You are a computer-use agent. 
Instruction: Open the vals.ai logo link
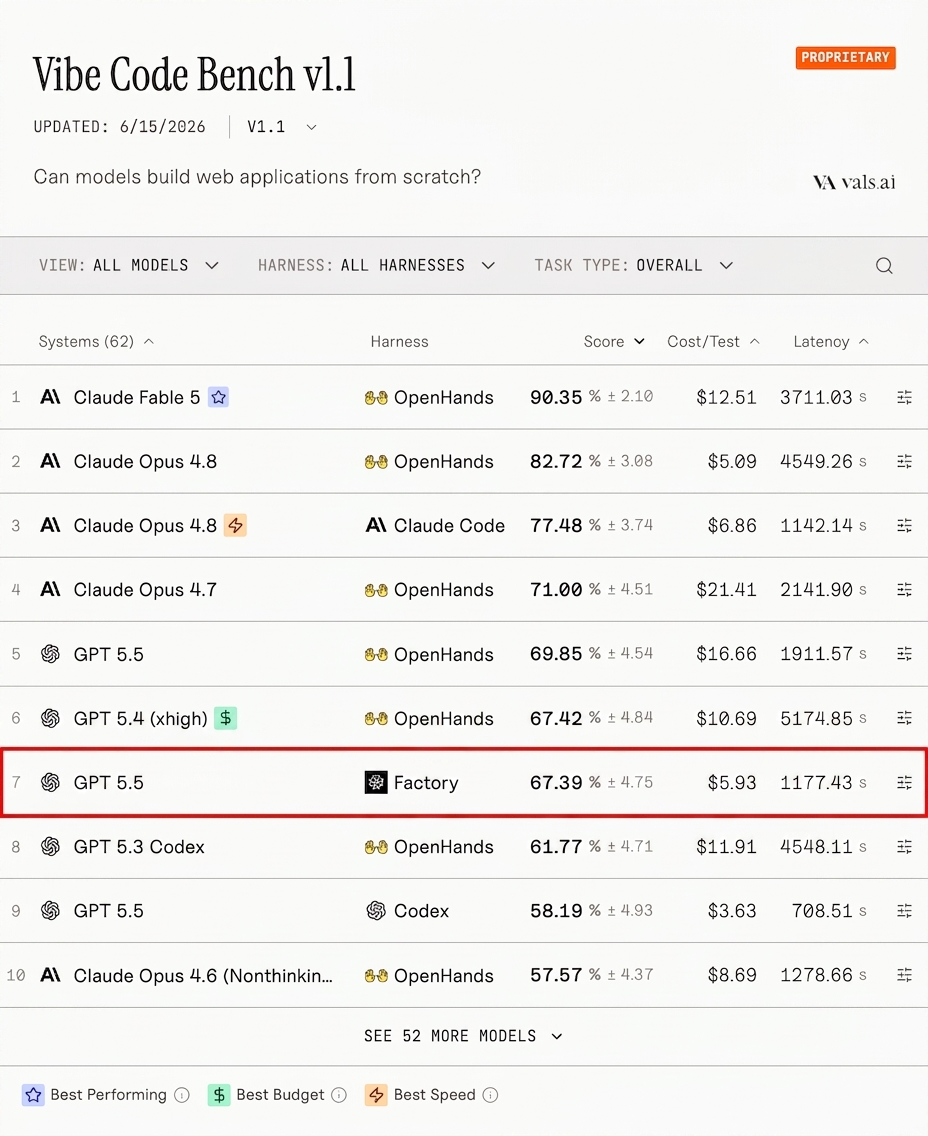pos(854,182)
